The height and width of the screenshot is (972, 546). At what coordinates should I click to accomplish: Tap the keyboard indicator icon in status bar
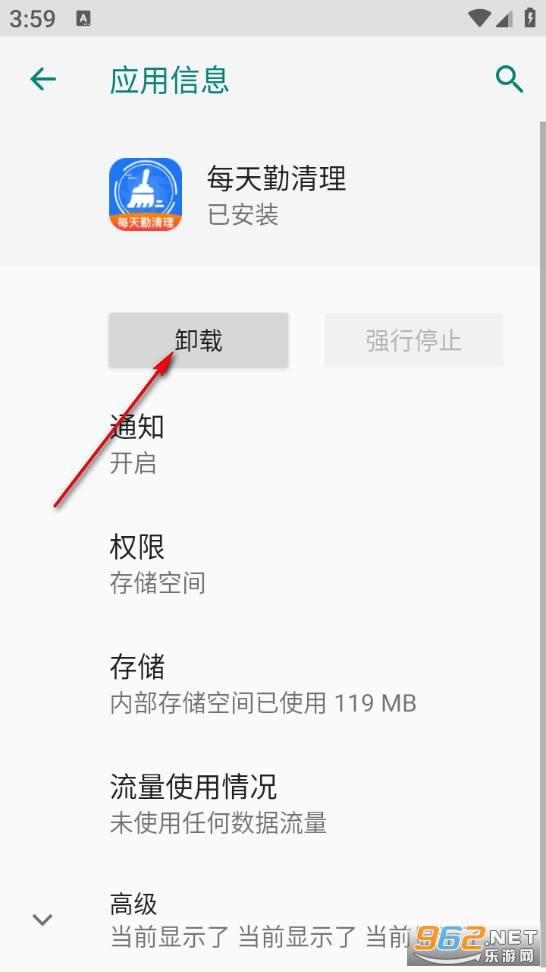click(x=83, y=19)
